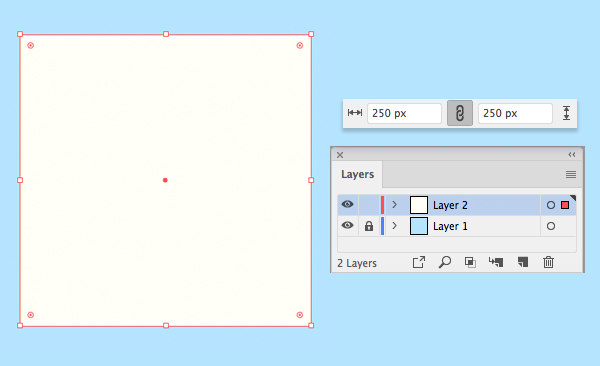The height and width of the screenshot is (366, 600).
Task: Click the red selection indicator on Layer 2
Action: [565, 205]
